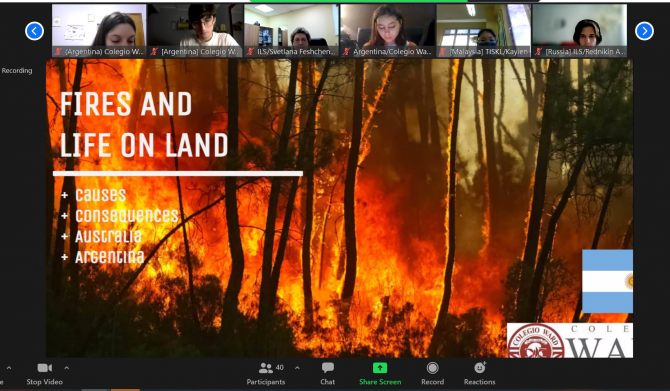The height and width of the screenshot is (391, 670).
Task: Select the Argentina flag on the slide
Action: pos(607,281)
